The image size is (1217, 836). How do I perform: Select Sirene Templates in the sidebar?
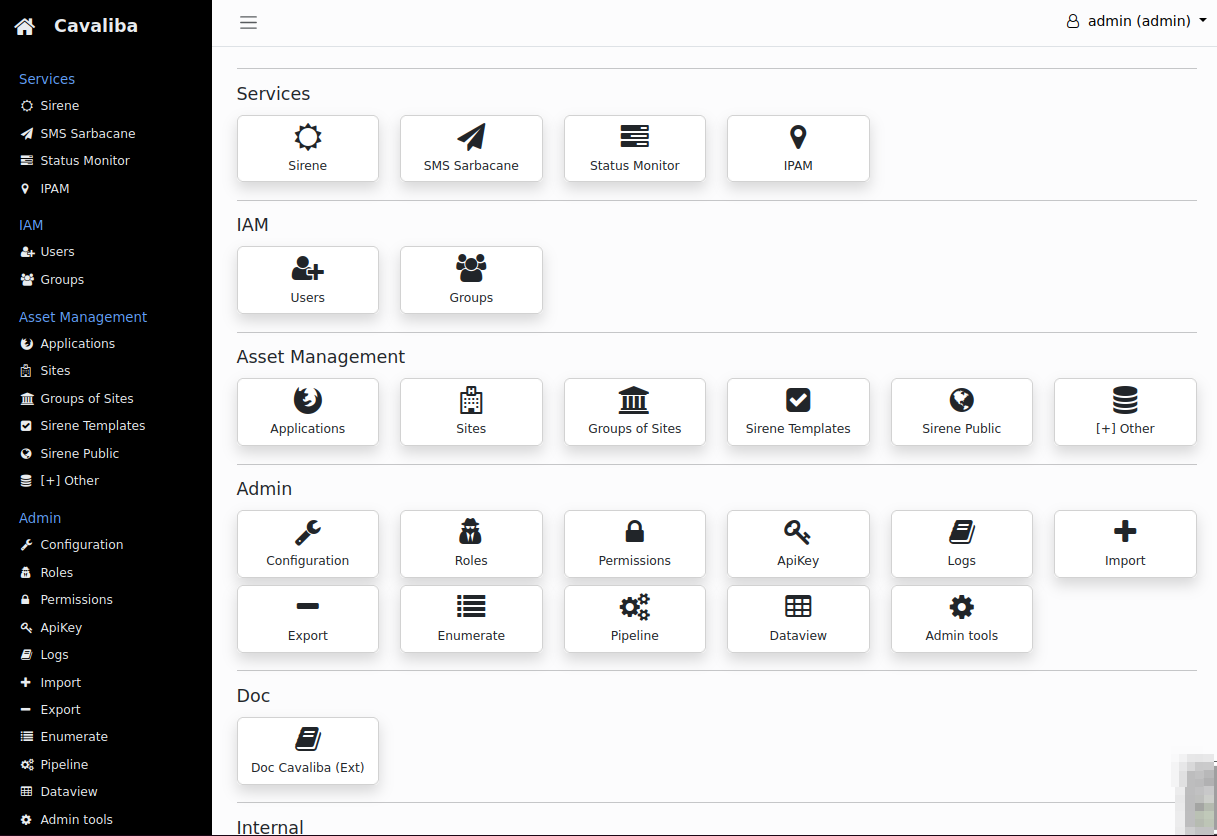[92, 425]
